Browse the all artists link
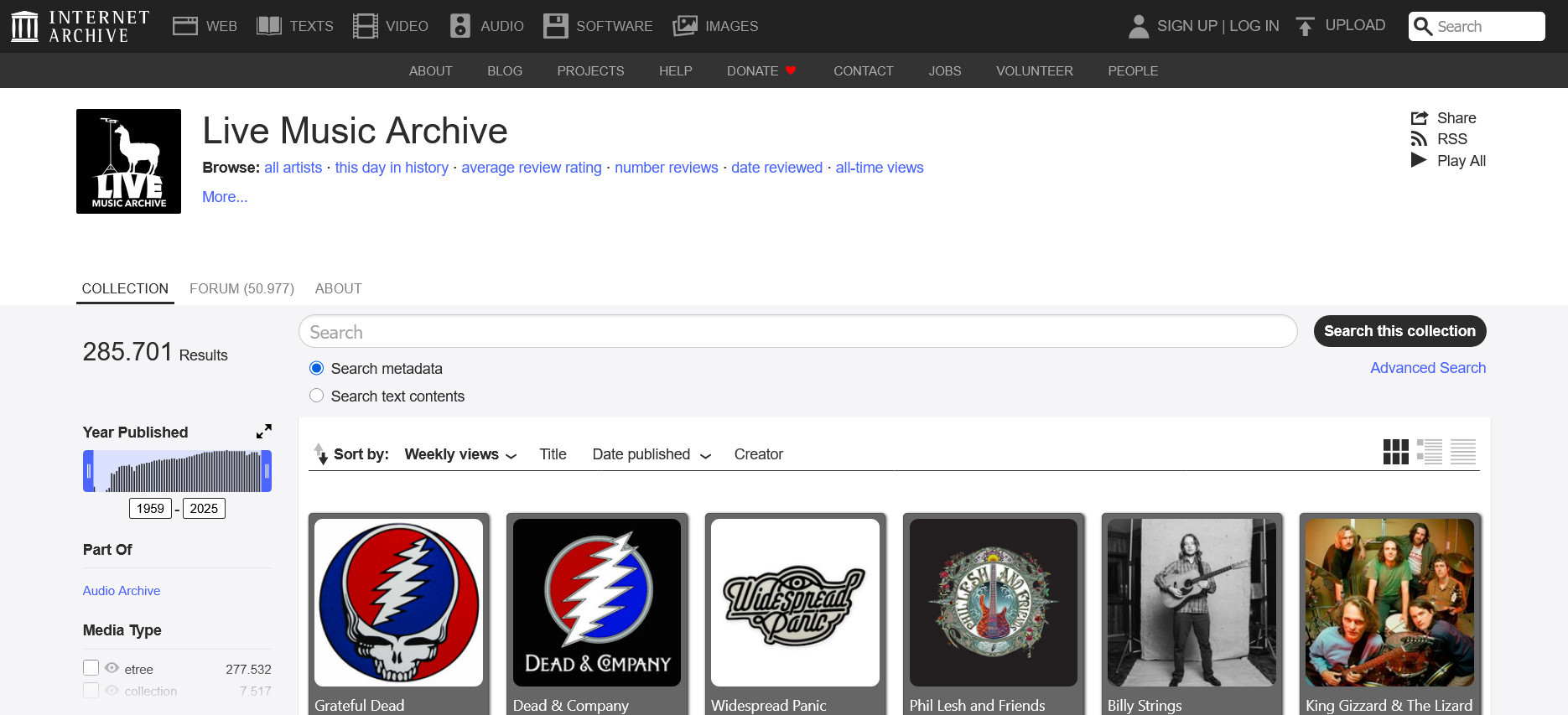Viewport: 1568px width, 715px height. pyautogui.click(x=293, y=168)
